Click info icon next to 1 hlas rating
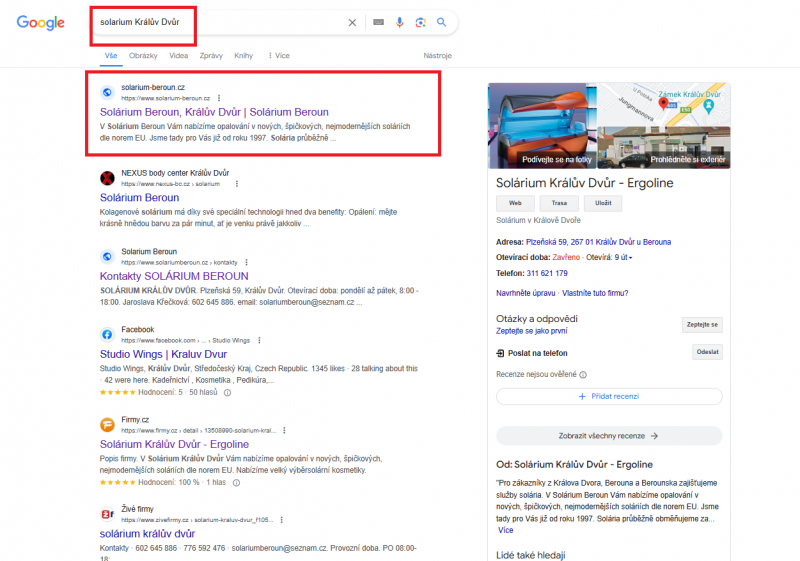Viewport: 800px width, 561px height. [236, 482]
